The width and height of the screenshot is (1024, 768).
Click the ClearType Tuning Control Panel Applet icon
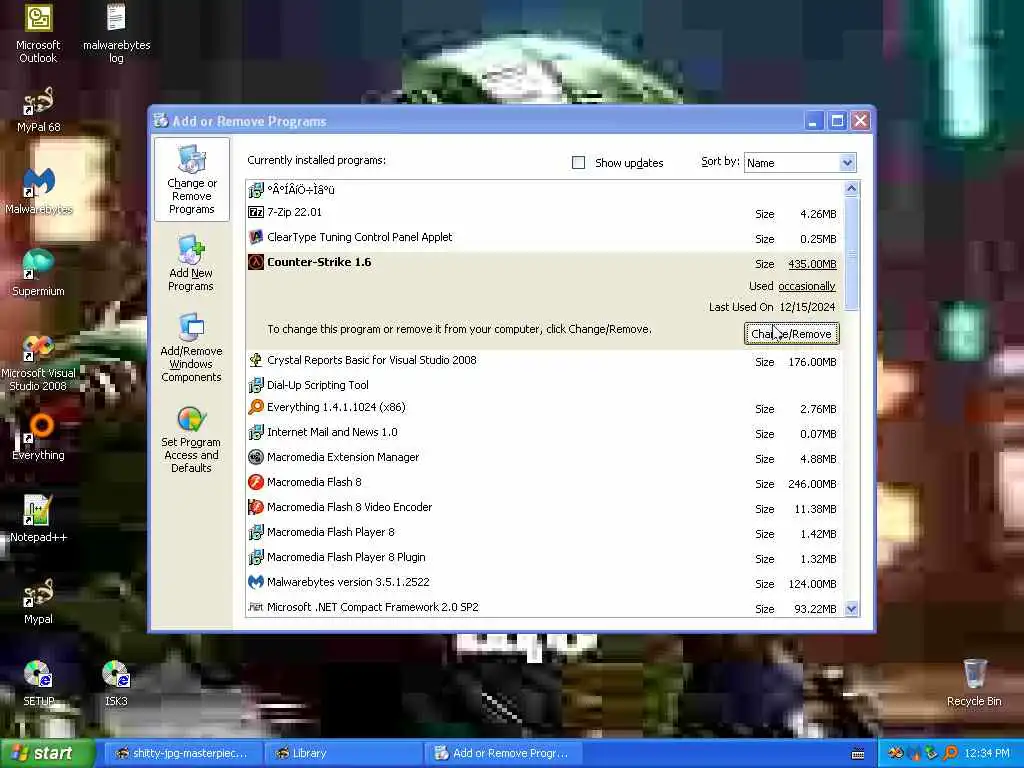click(x=256, y=237)
